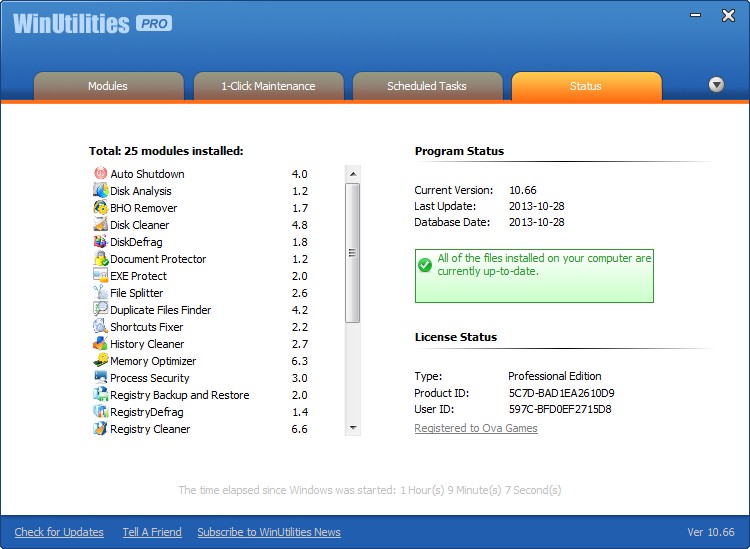This screenshot has height=549, width=750.
Task: Switch to the Modules tab
Action: coord(108,87)
